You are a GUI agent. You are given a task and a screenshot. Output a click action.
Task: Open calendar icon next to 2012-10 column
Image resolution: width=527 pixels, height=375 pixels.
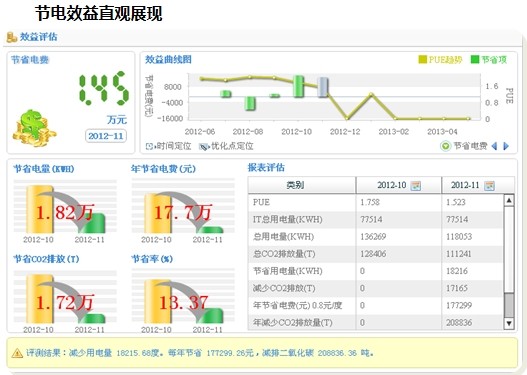(416, 185)
